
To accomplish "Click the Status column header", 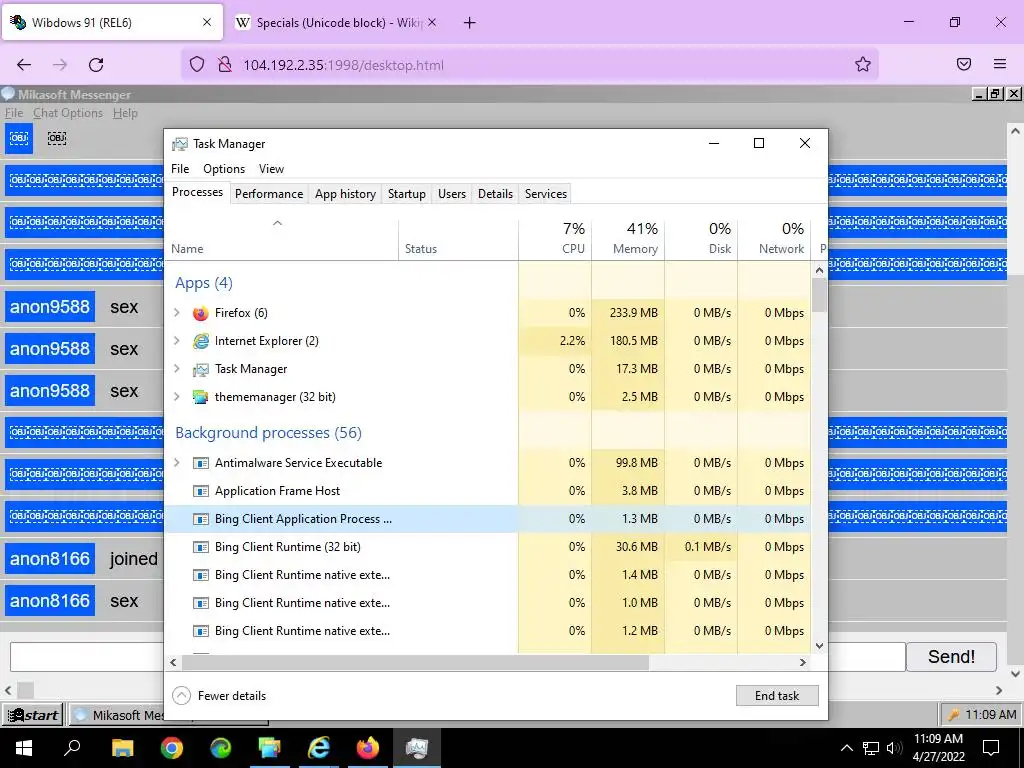I will tap(458, 239).
